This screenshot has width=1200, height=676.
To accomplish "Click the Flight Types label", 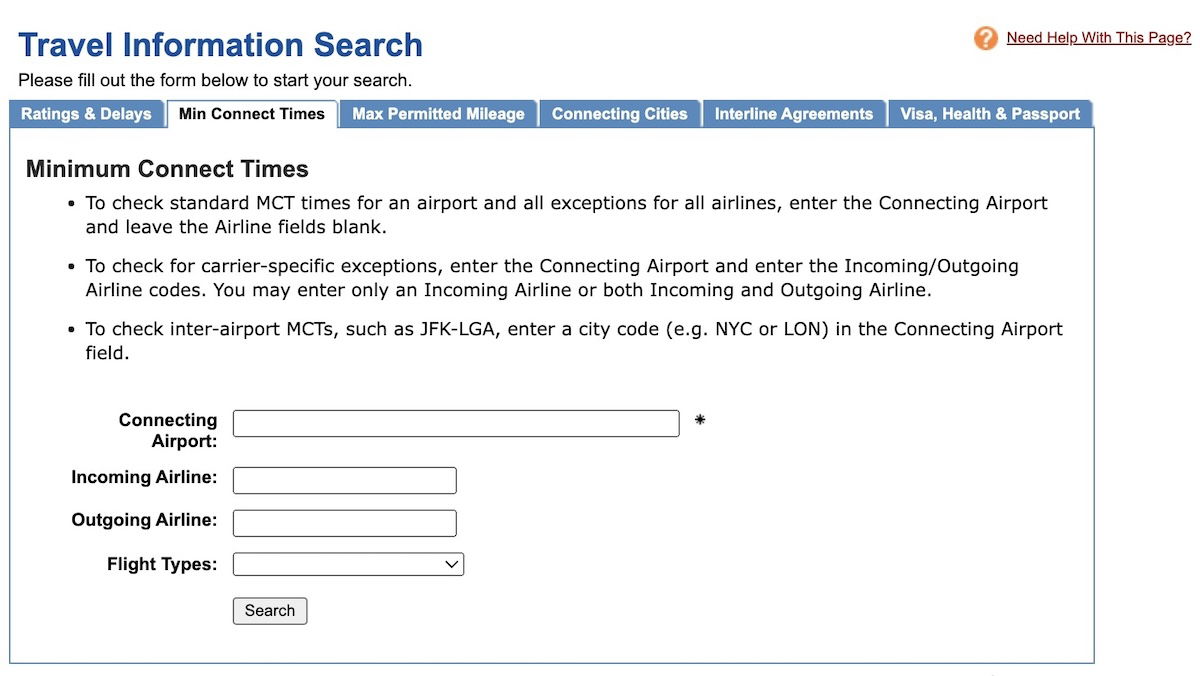I will pos(162,564).
